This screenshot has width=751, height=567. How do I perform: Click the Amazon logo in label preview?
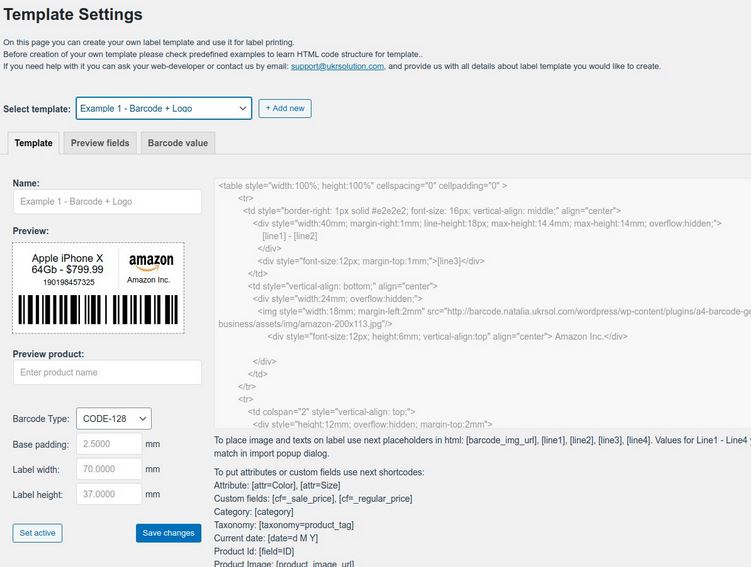point(151,262)
